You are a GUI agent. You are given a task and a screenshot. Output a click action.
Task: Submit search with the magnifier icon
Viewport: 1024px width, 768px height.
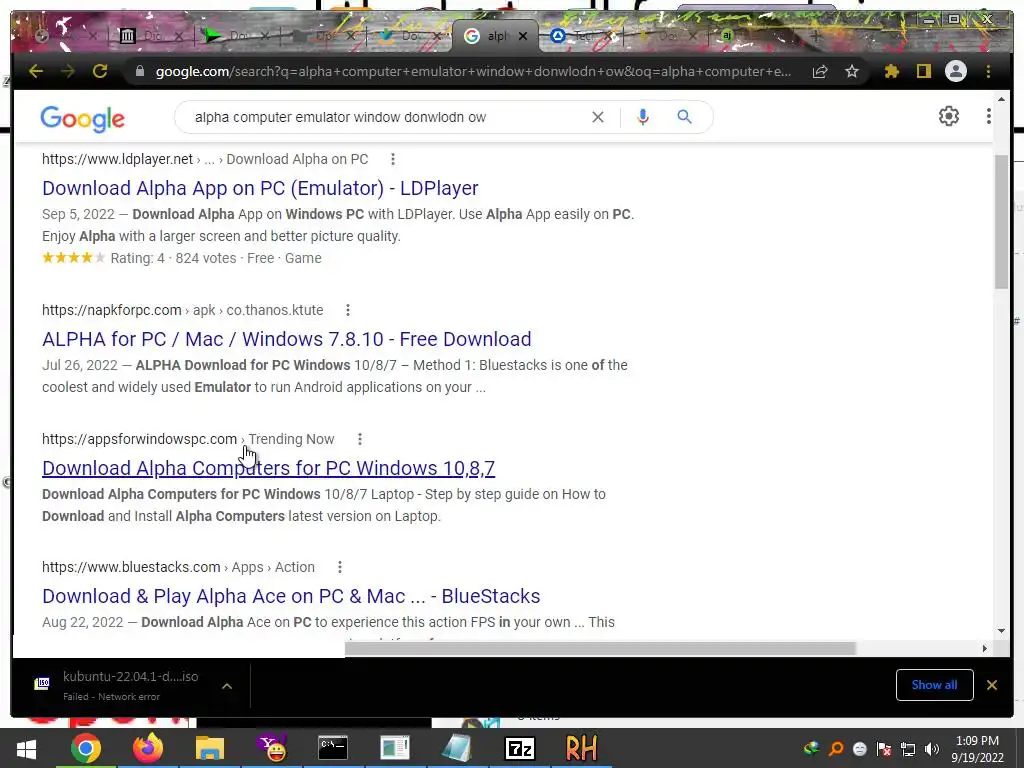684,117
